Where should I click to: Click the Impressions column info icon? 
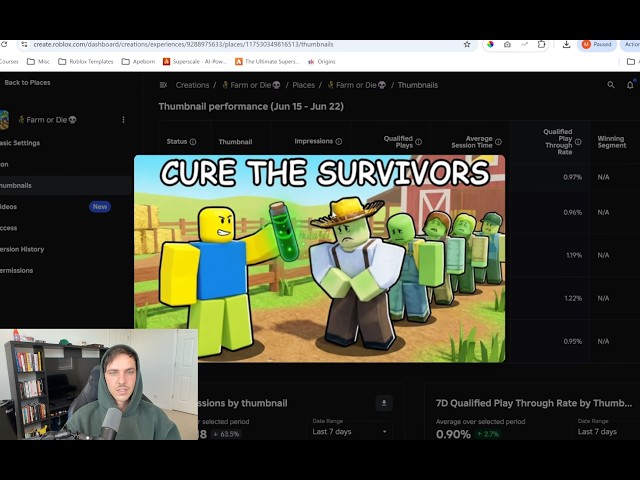click(338, 141)
